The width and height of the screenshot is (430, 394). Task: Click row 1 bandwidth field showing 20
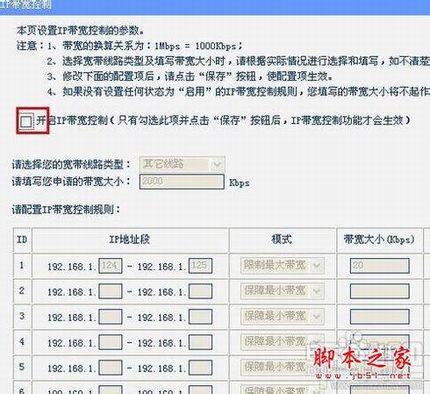click(380, 266)
